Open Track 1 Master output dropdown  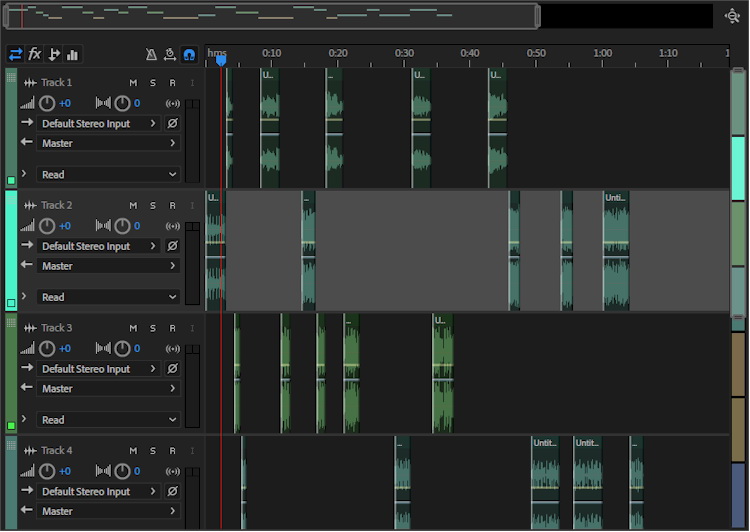point(108,143)
